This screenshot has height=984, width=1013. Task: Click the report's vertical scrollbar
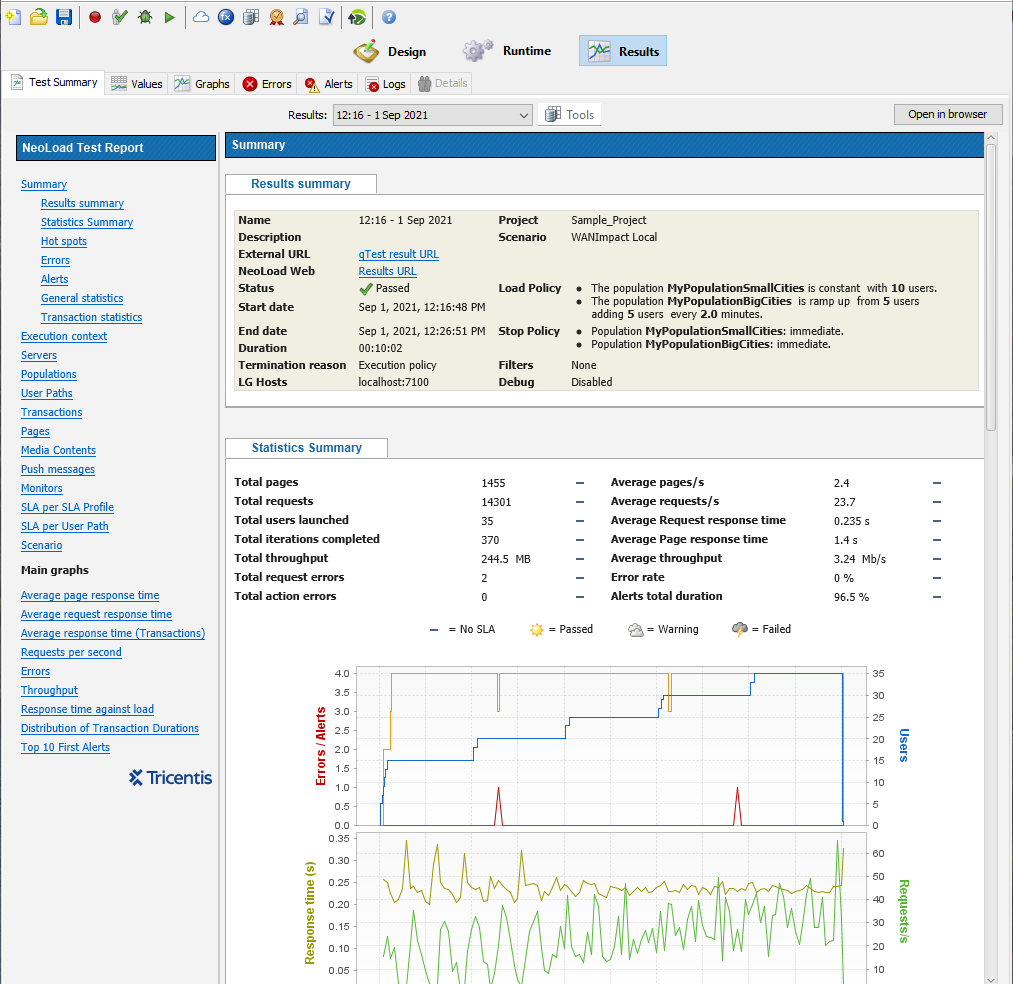pos(991,287)
